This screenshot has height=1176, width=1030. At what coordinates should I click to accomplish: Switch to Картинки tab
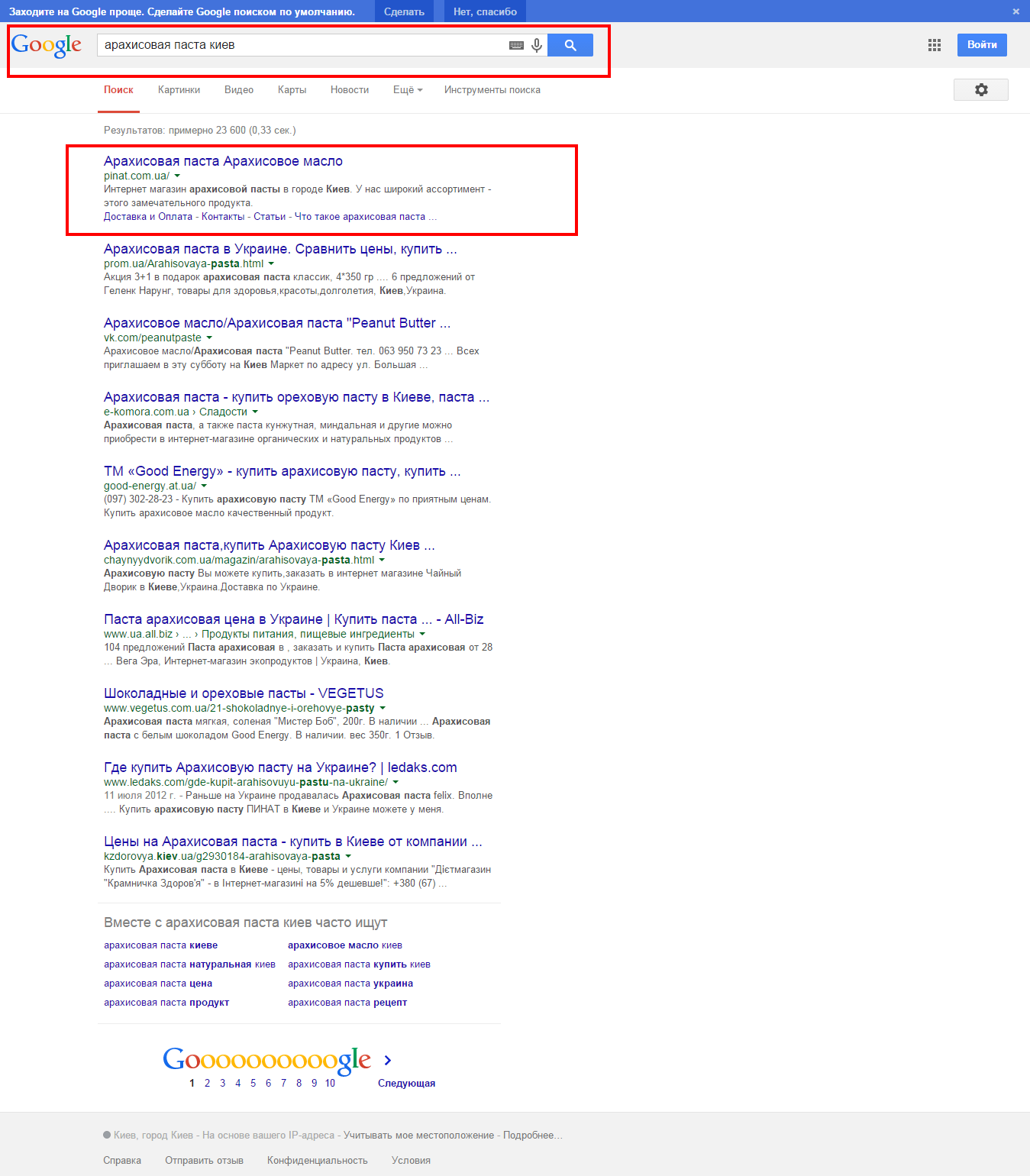pyautogui.click(x=179, y=90)
